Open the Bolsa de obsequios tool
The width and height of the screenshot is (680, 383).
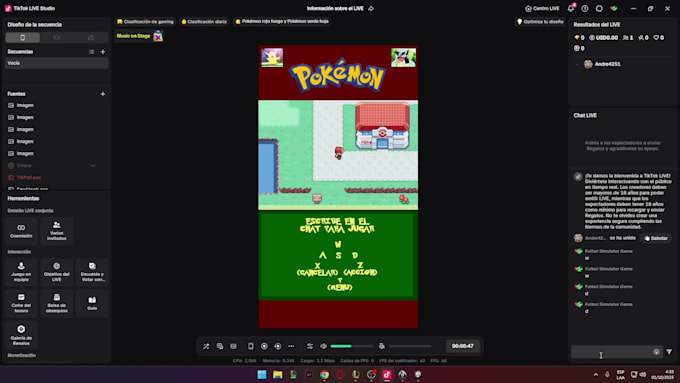[57, 303]
